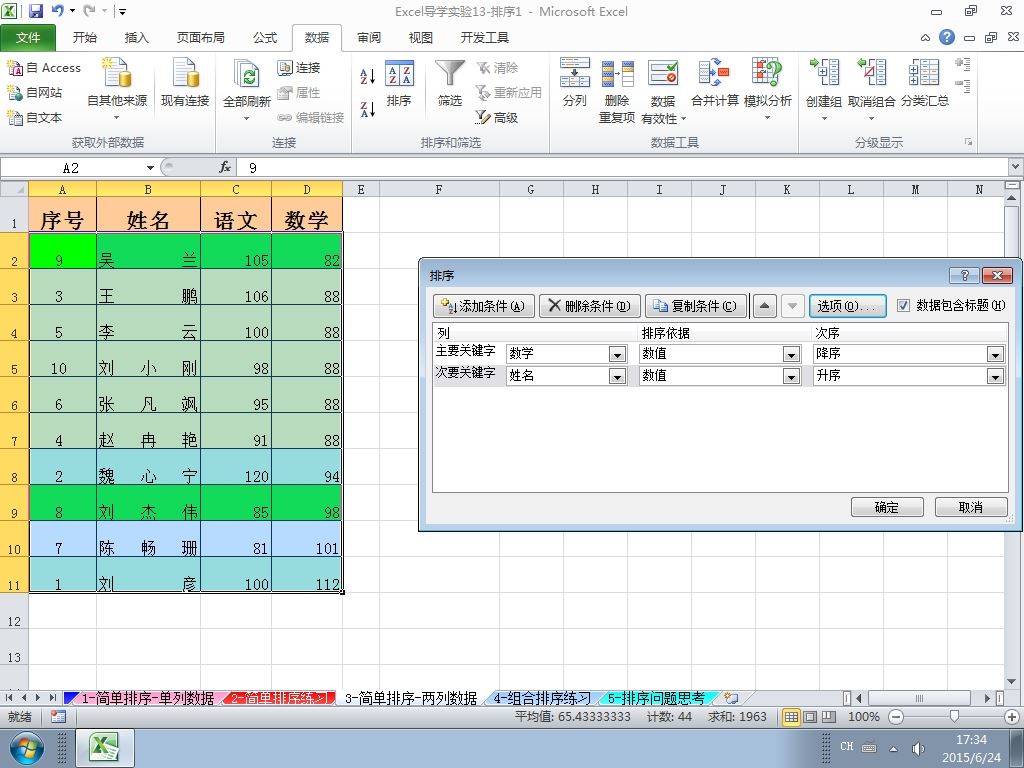Toggle the Filter (筛选) funnel

(x=450, y=83)
